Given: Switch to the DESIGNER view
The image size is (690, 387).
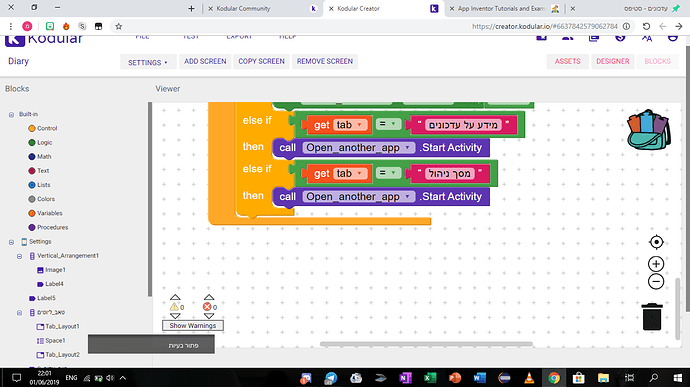Looking at the screenshot, I should (x=613, y=61).
